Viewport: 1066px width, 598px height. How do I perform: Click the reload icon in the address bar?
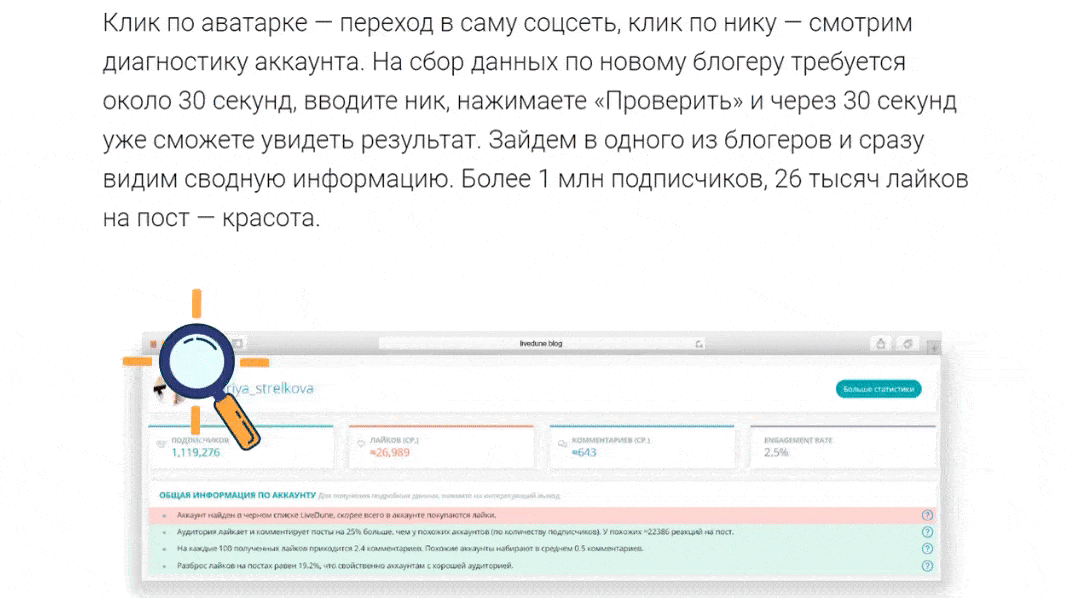point(698,344)
